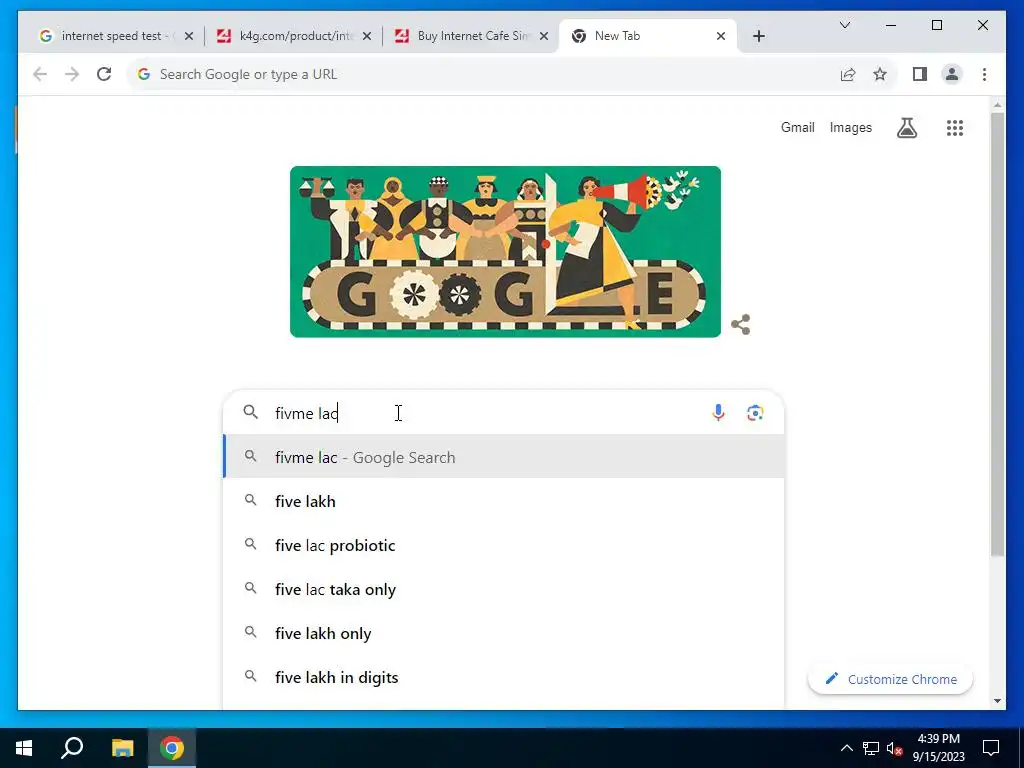
Task: Select suggestion 'fivme lac - Google Search'
Action: tap(504, 457)
